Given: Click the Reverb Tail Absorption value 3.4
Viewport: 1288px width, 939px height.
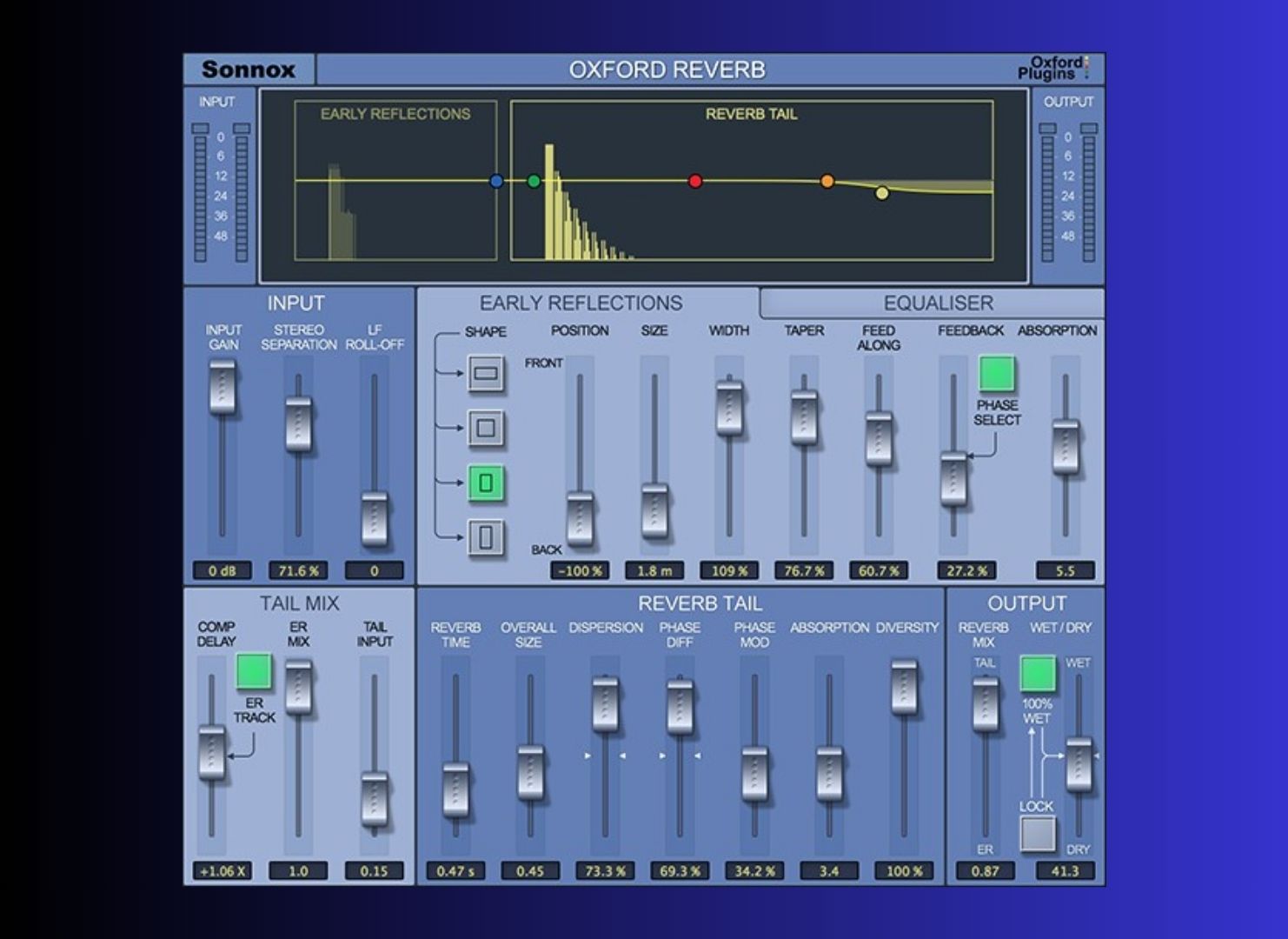Looking at the screenshot, I should [829, 871].
